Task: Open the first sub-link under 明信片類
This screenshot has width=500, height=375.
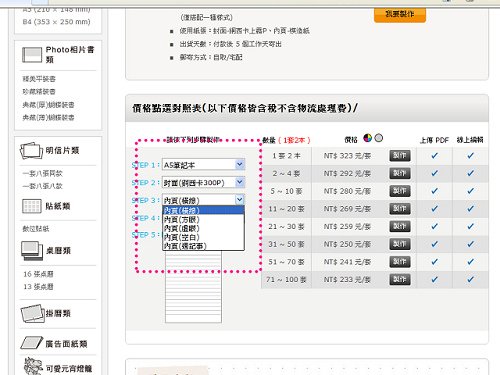Action: (x=42, y=173)
